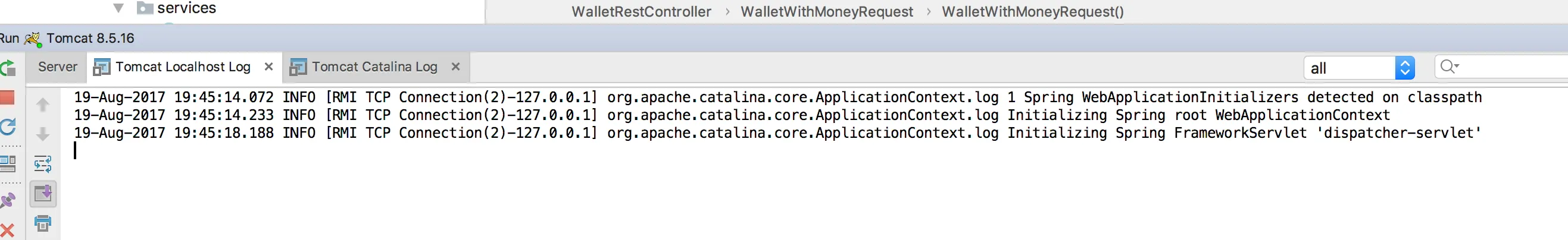1568x240 pixels.
Task: Click the Update application icon
Action: (x=7, y=127)
